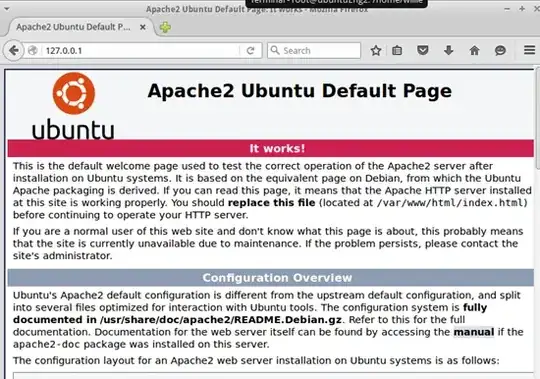
Task: Click the back arrow navigation button
Action: 13,51
